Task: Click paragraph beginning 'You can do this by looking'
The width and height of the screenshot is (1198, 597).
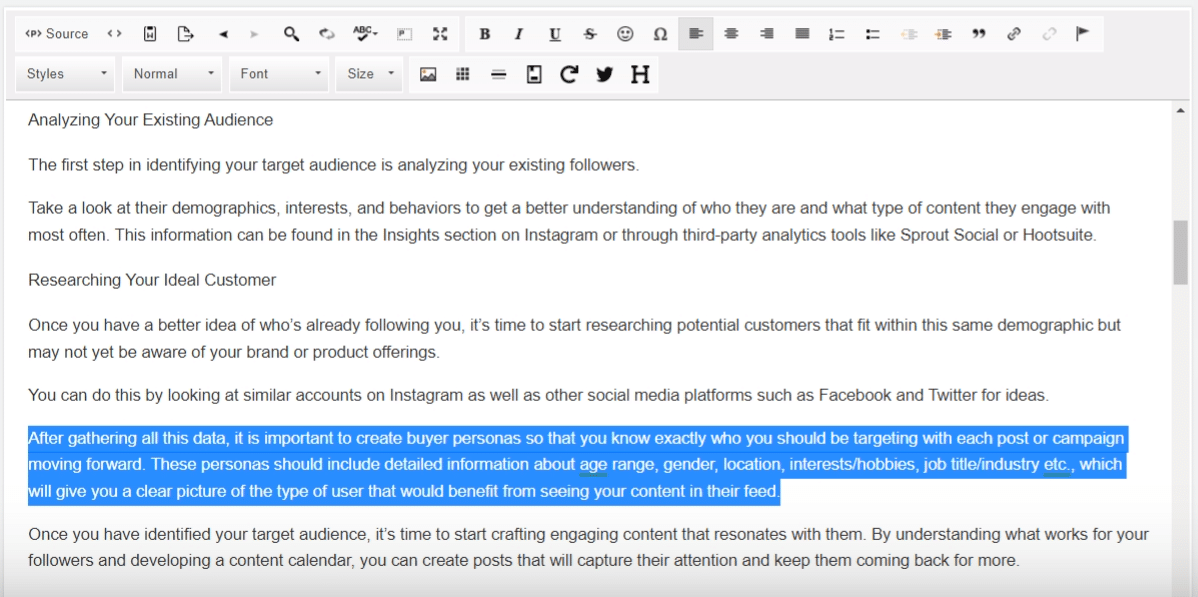Action: click(x=539, y=395)
